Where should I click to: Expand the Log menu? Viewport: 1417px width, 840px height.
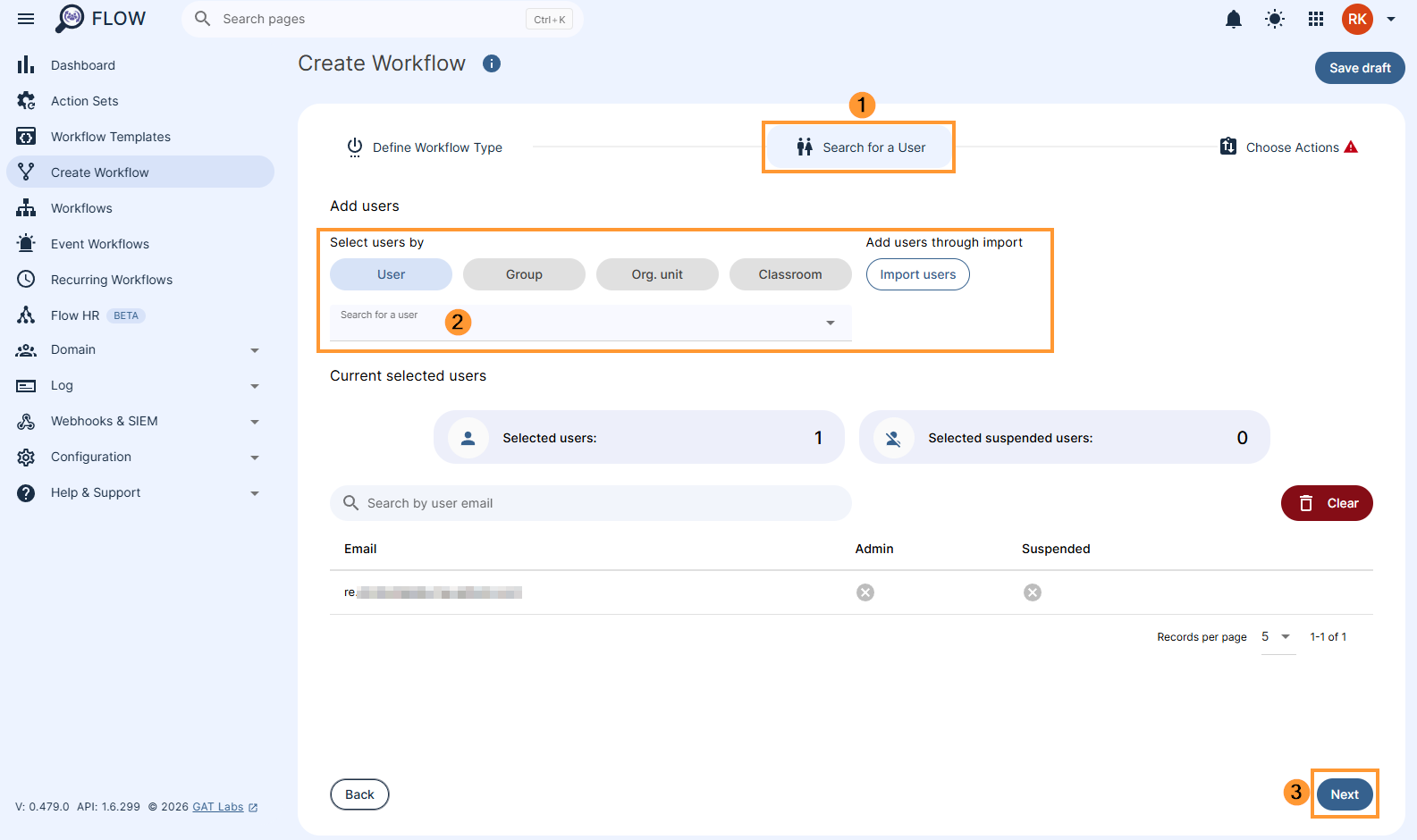click(x=255, y=386)
